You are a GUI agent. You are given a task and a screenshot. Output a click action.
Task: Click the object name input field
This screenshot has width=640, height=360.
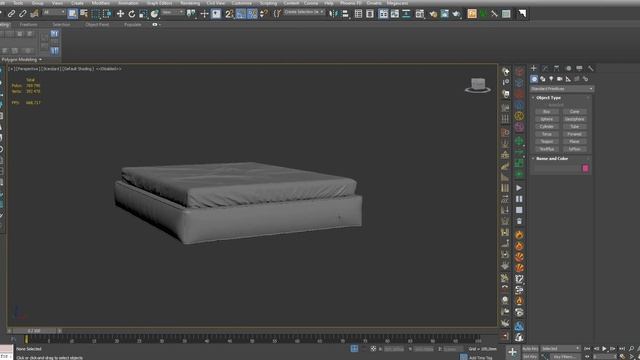[557, 168]
